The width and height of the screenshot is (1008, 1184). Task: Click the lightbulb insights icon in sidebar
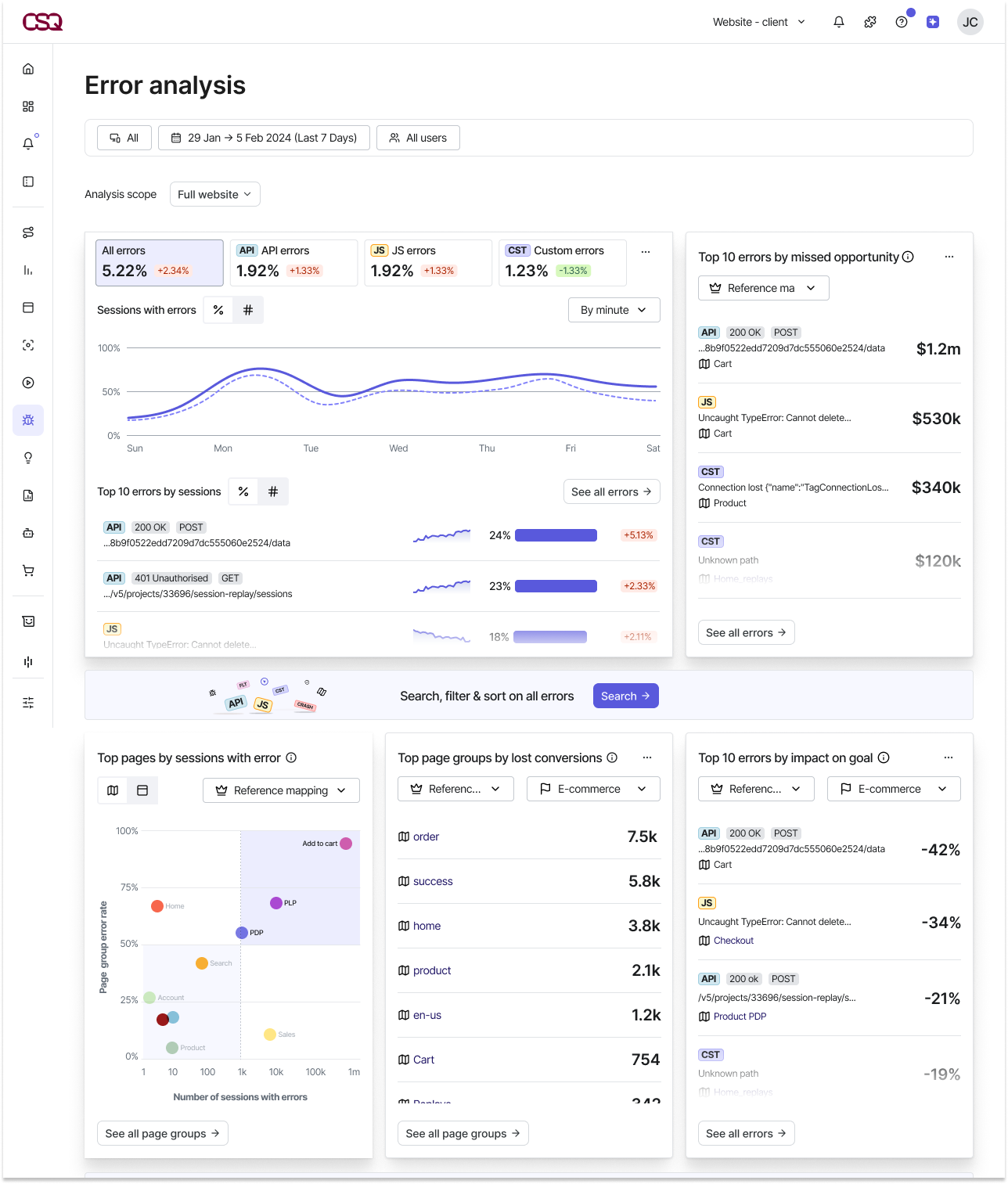pyautogui.click(x=28, y=458)
